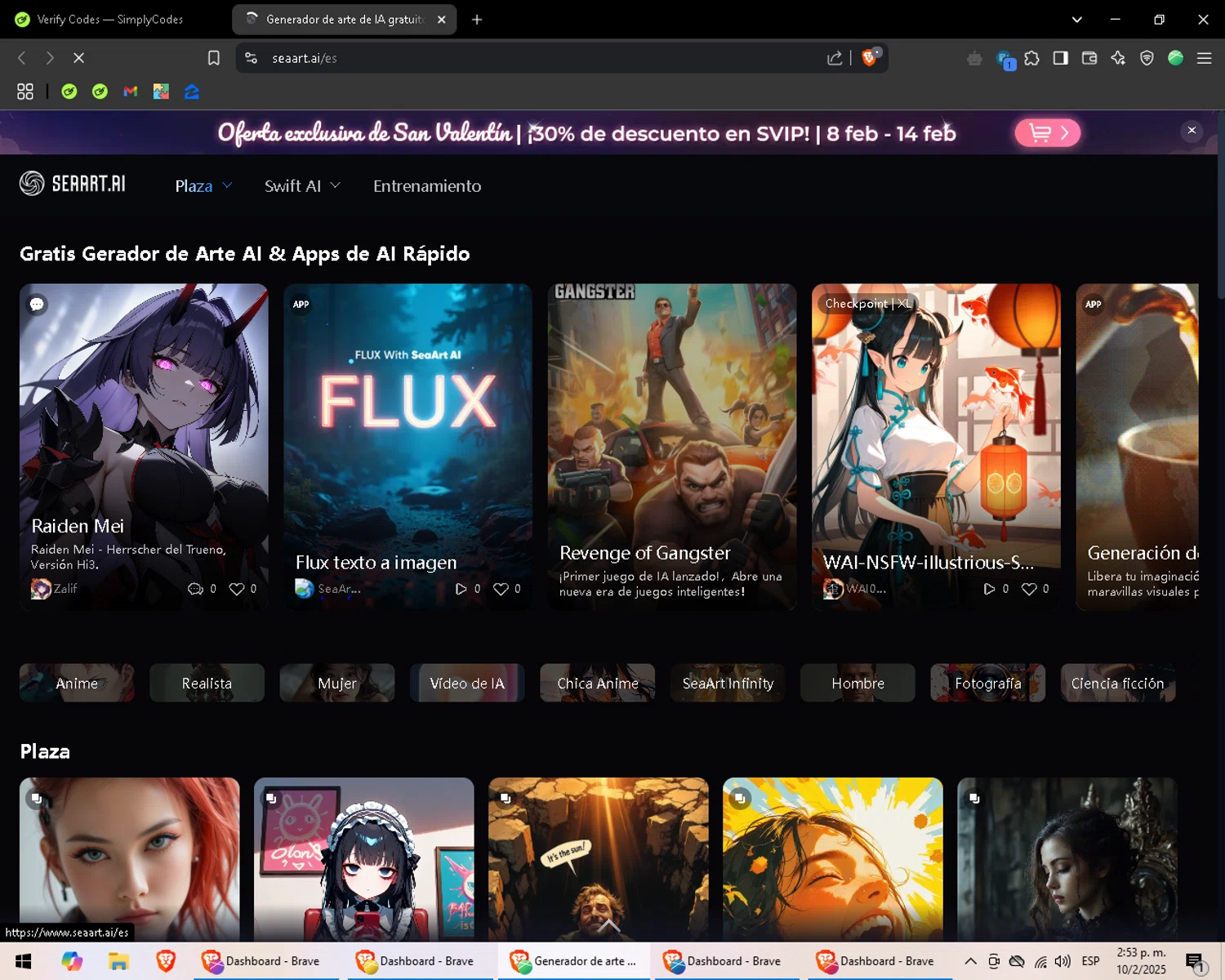The image size is (1225, 980).
Task: Click the play icon on Flux card
Action: click(x=461, y=589)
